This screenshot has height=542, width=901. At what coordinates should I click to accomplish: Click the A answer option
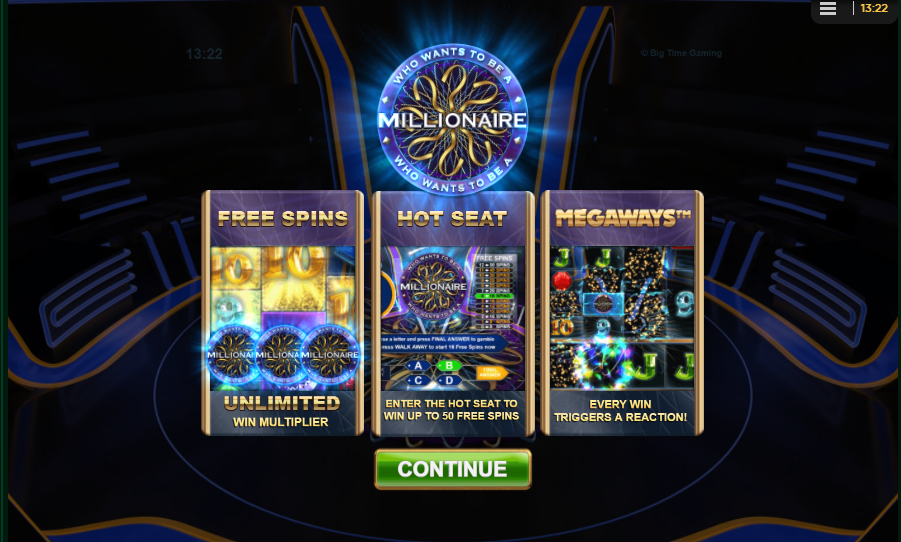click(418, 366)
